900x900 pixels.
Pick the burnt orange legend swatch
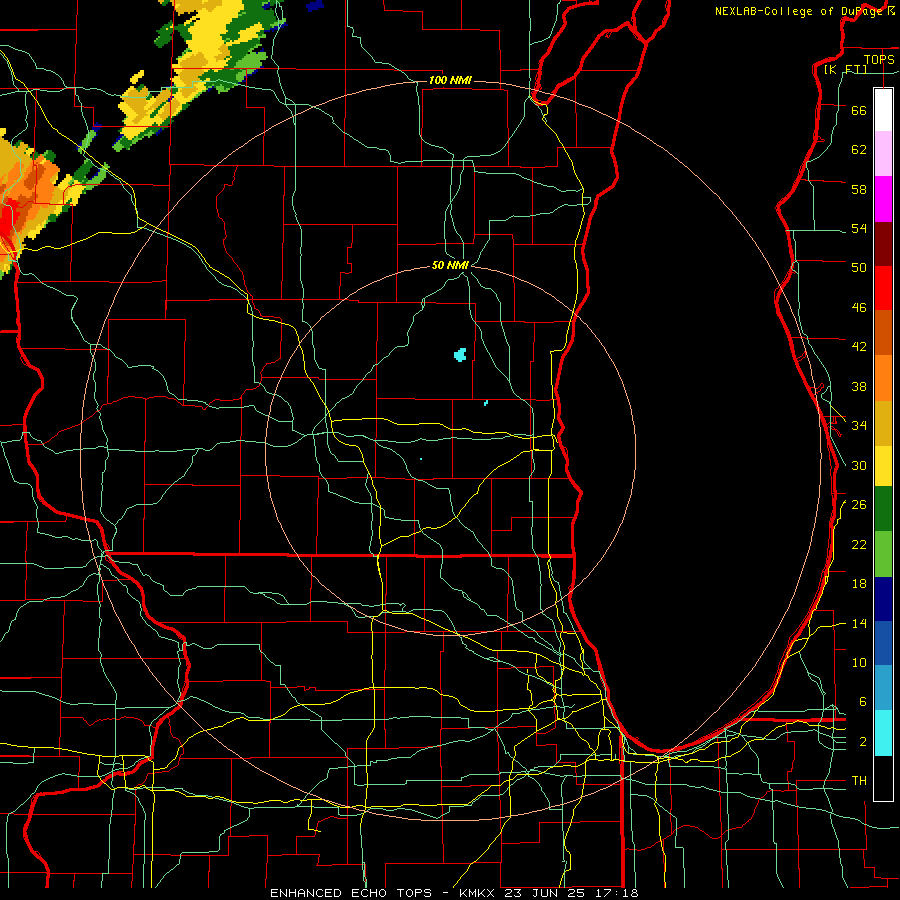pyautogui.click(x=883, y=332)
